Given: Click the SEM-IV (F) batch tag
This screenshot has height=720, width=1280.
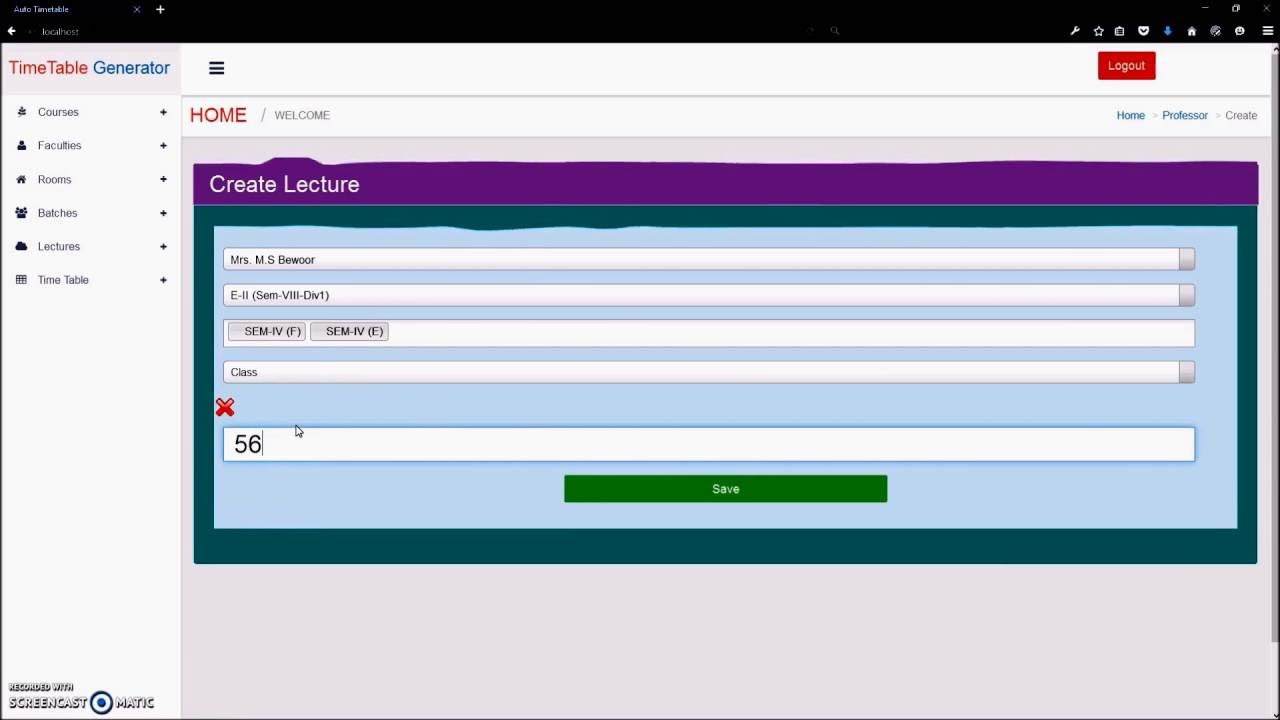Looking at the screenshot, I should 267,331.
